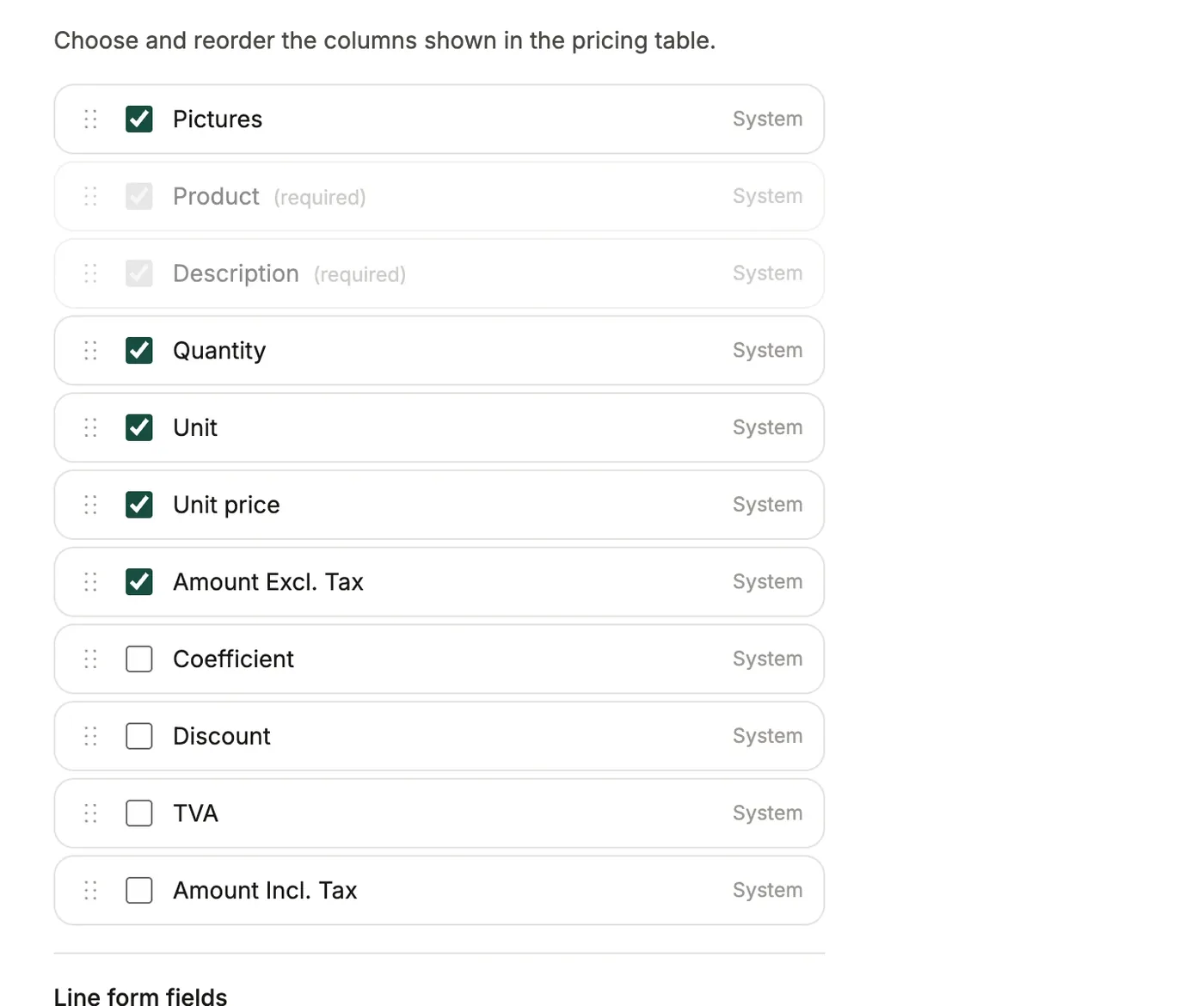Click the Unit price label text

[x=226, y=505]
